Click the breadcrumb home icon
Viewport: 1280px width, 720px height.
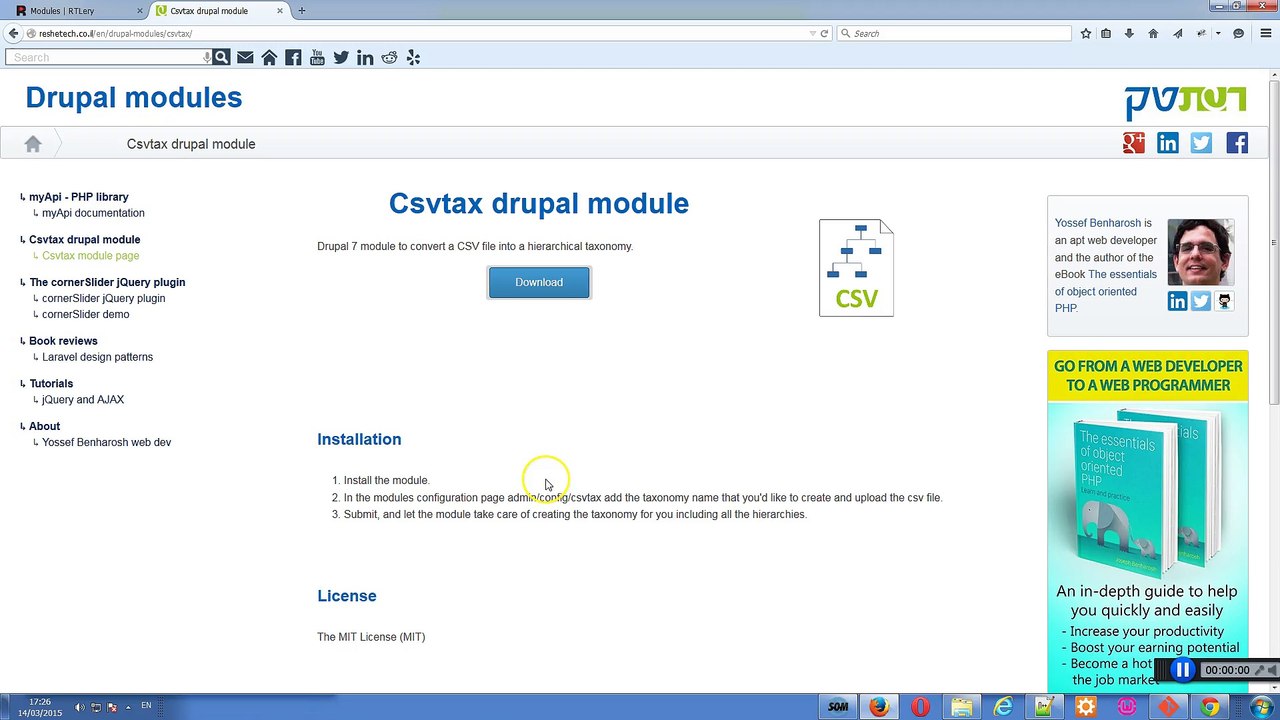pyautogui.click(x=33, y=144)
